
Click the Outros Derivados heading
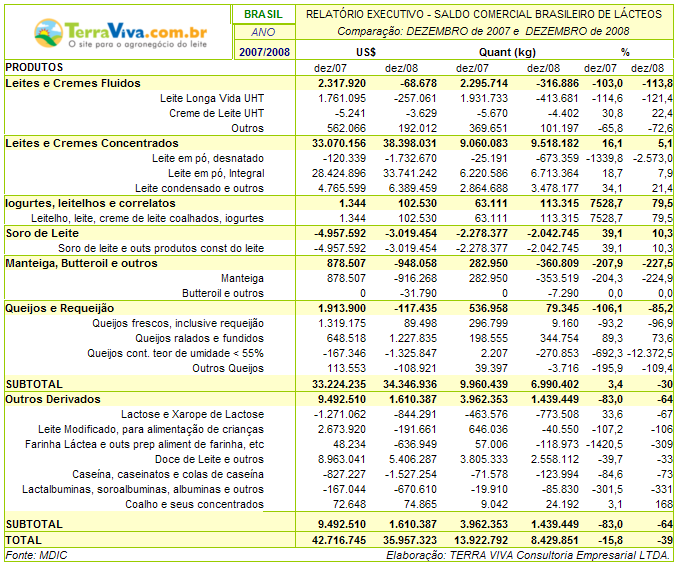click(x=53, y=399)
